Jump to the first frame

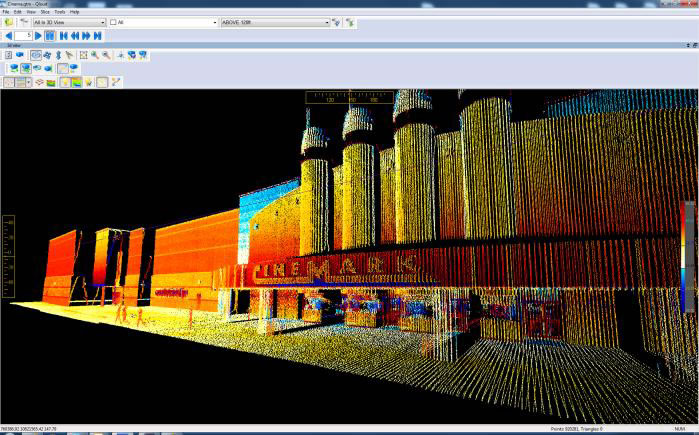64,36
